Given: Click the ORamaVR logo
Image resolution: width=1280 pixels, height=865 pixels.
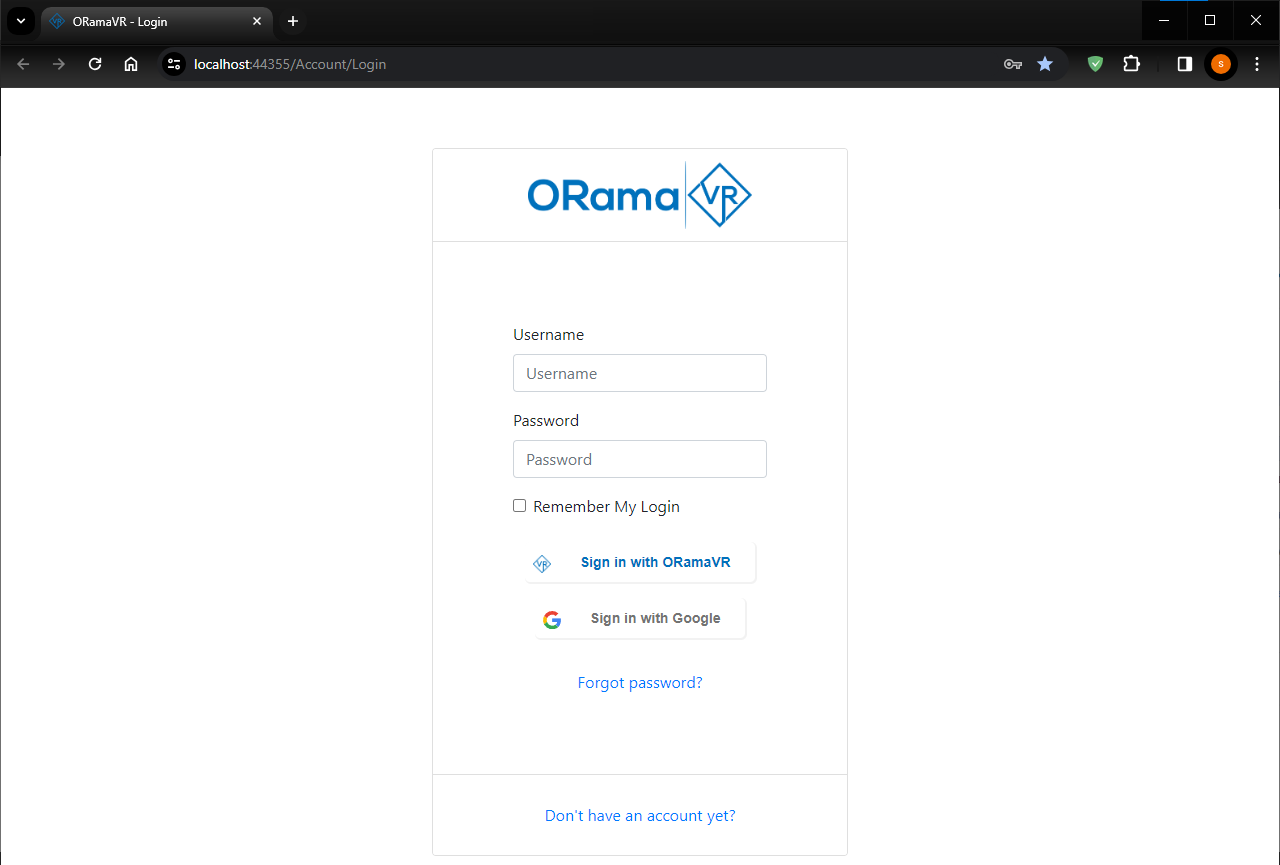Looking at the screenshot, I should pyautogui.click(x=640, y=195).
